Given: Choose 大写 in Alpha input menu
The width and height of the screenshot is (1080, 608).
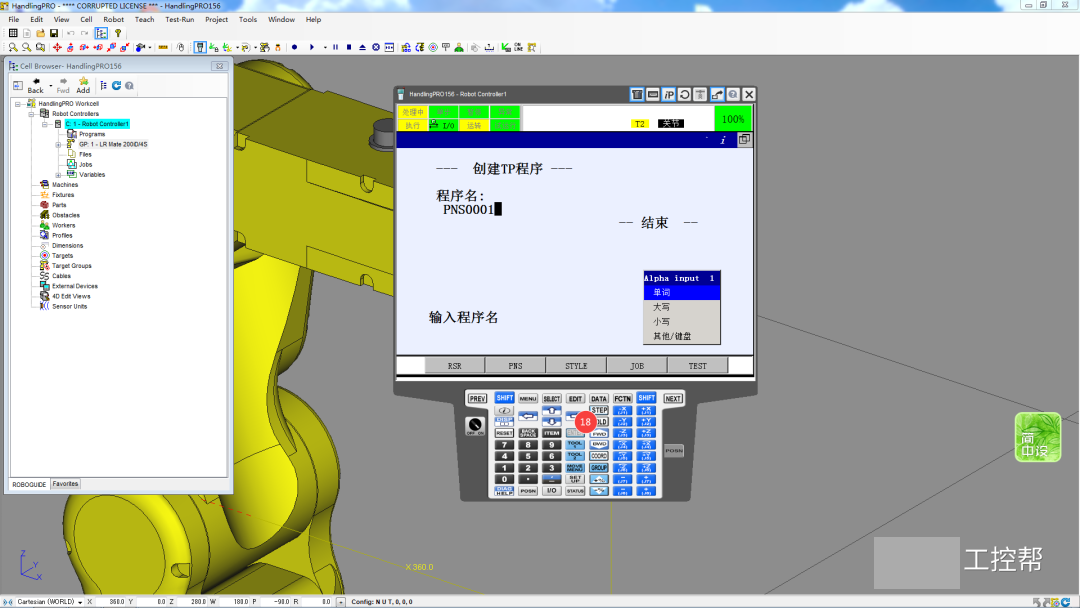Looking at the screenshot, I should [682, 307].
